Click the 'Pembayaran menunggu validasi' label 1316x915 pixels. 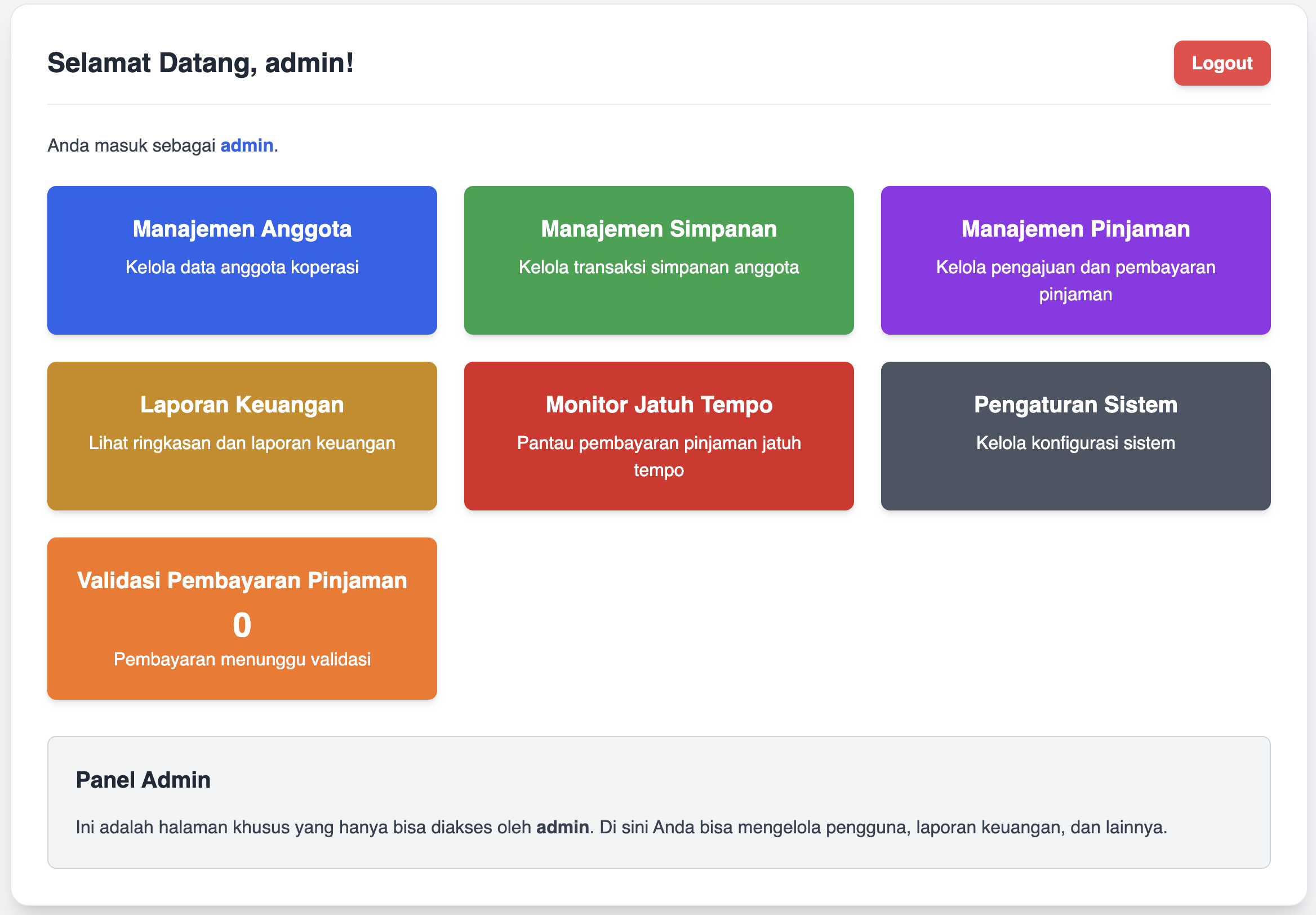point(242,659)
